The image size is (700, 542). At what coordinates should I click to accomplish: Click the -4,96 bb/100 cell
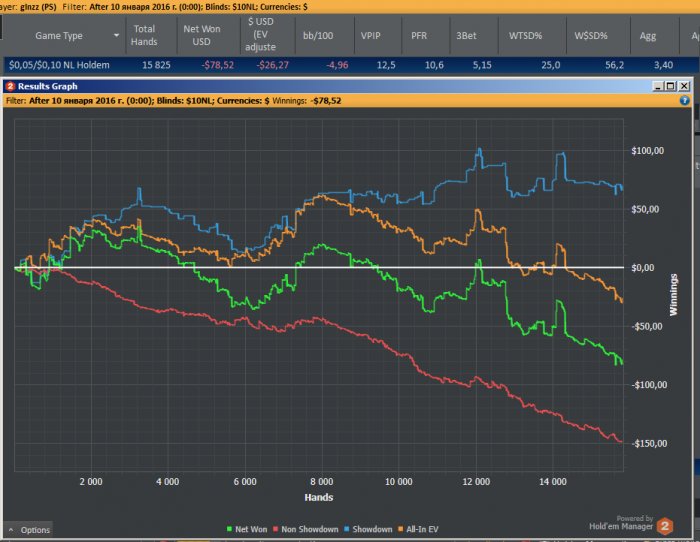pyautogui.click(x=337, y=65)
